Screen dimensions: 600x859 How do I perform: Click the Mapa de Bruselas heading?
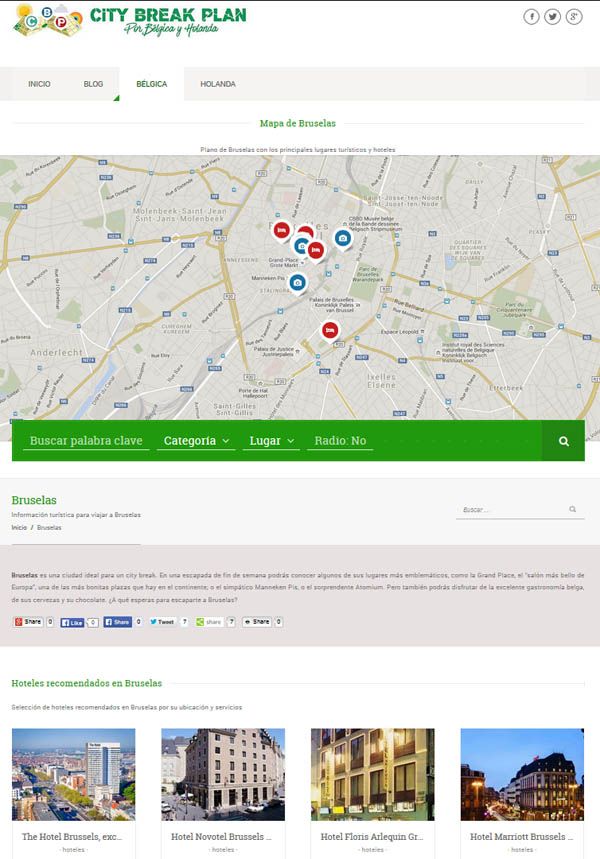point(298,123)
